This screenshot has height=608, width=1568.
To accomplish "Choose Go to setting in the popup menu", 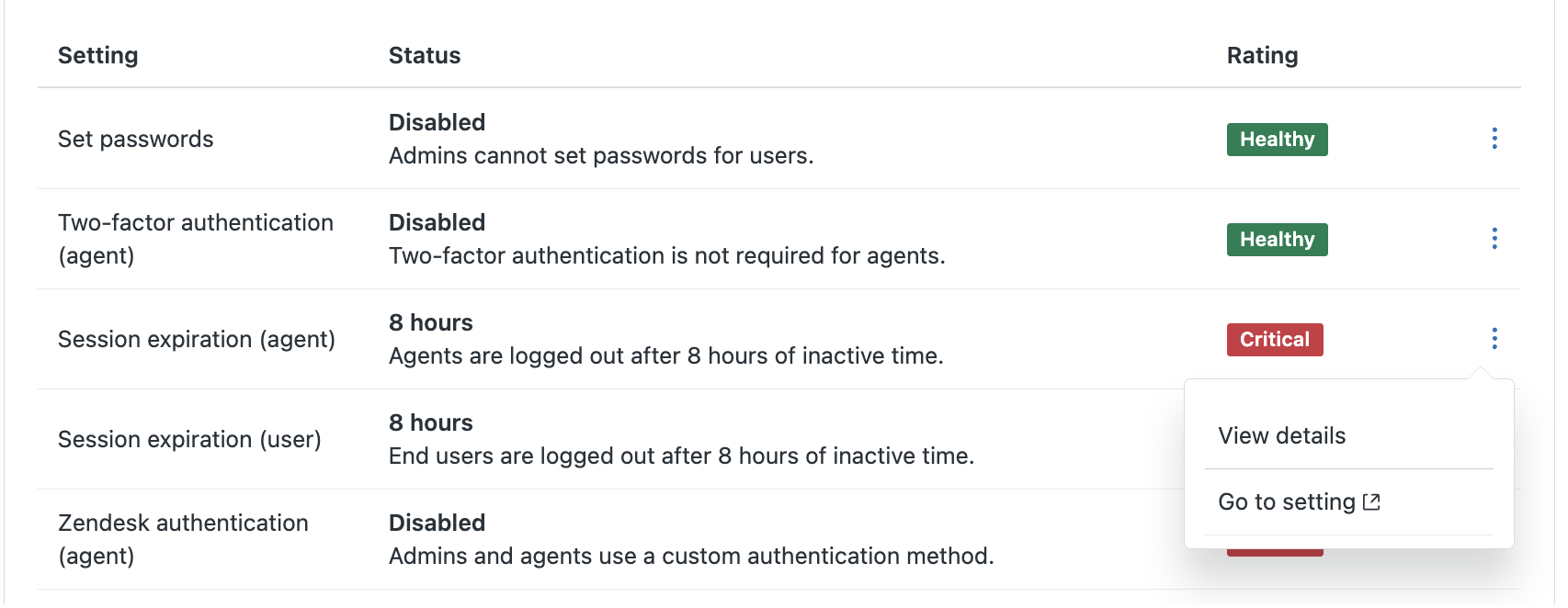I will click(x=1287, y=501).
